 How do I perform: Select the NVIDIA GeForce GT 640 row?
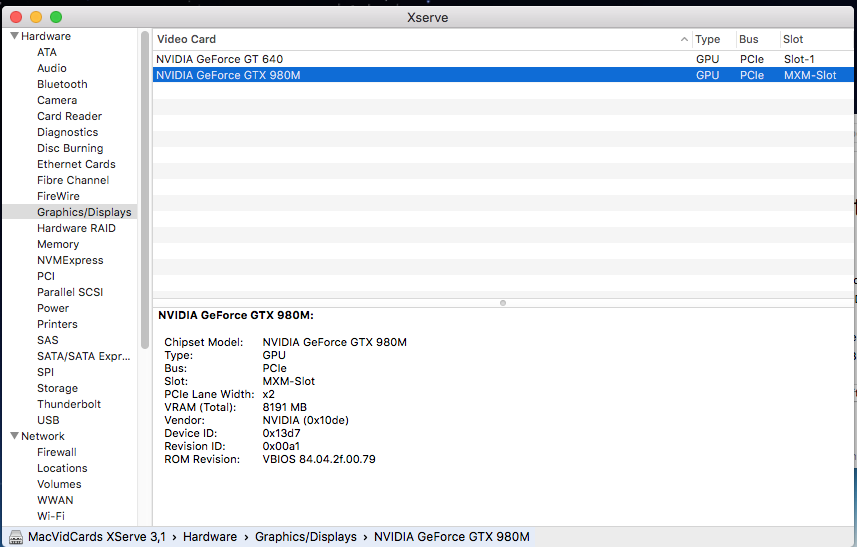(503, 59)
